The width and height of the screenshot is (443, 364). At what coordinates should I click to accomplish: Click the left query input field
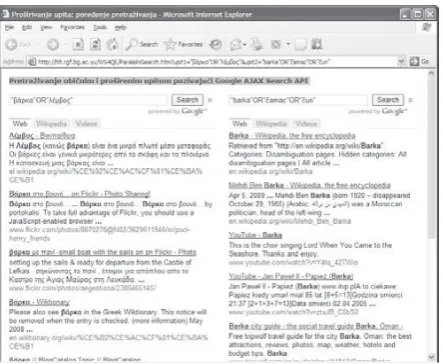pyautogui.click(x=88, y=100)
